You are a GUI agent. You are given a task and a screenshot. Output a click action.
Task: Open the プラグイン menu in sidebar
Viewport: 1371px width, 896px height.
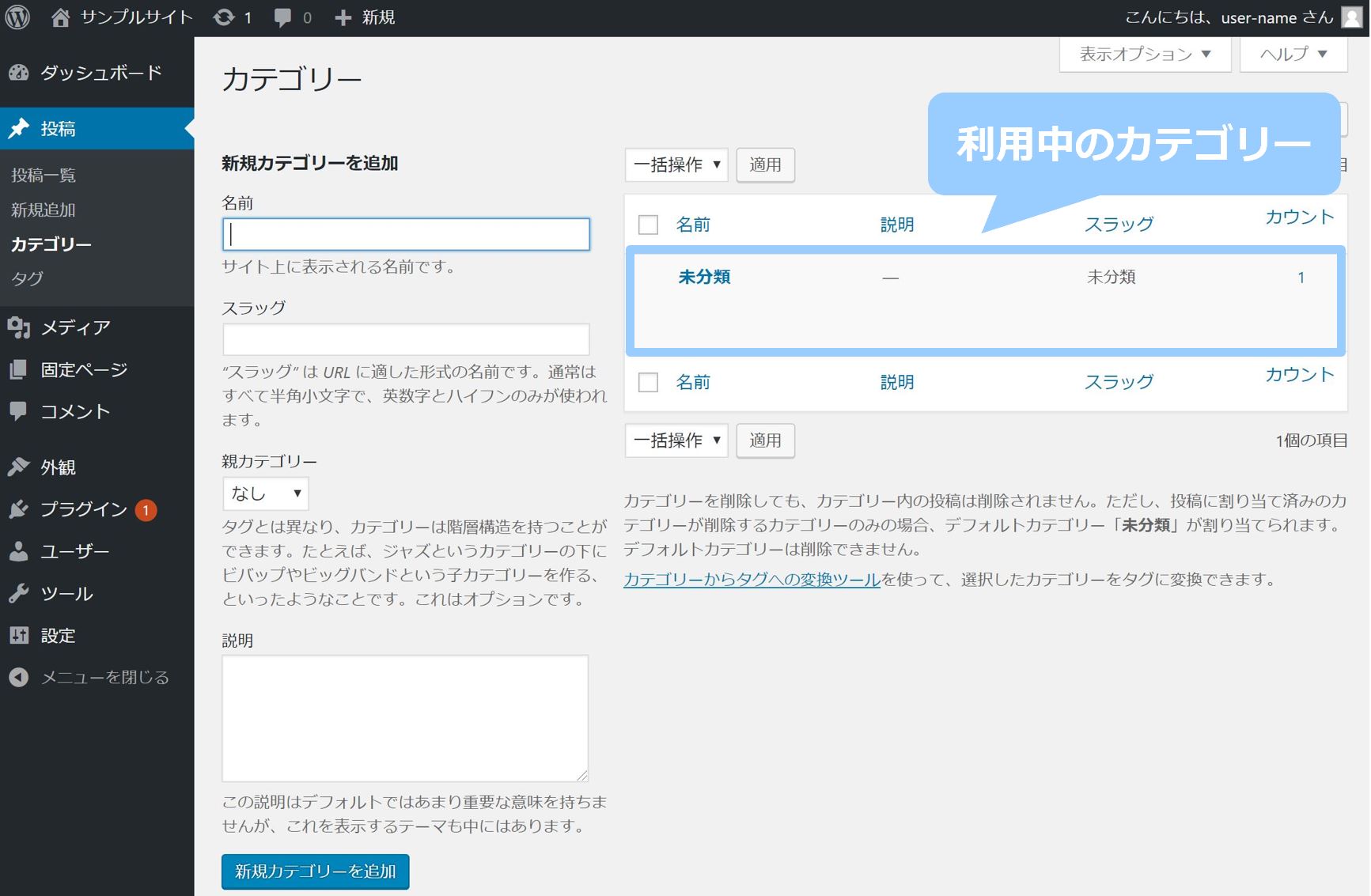pyautogui.click(x=84, y=509)
